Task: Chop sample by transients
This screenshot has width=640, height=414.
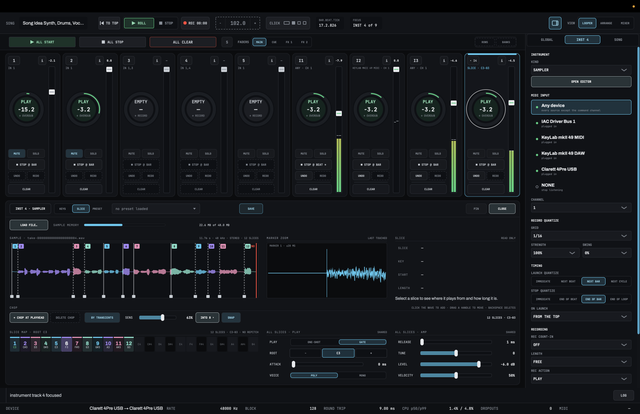Action: [102, 317]
